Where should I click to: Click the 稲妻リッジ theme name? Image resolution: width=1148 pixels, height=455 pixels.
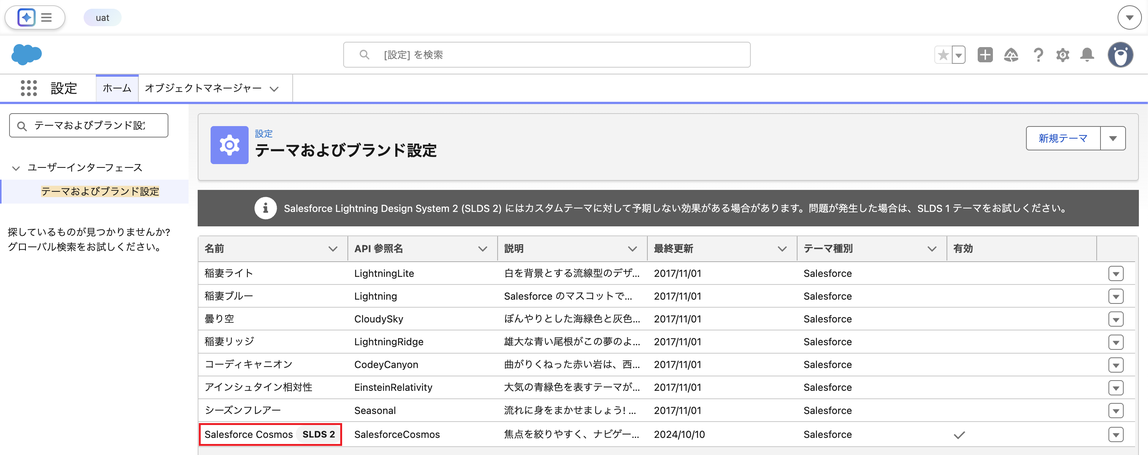[228, 342]
